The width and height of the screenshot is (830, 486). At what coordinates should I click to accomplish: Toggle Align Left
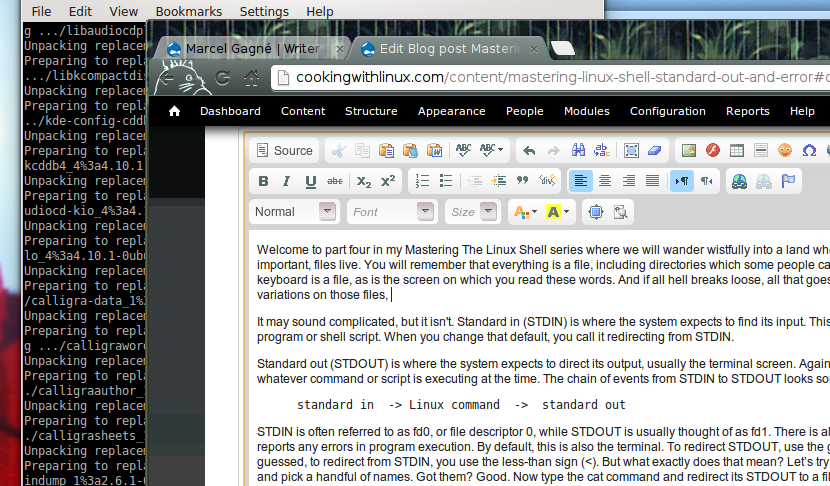coord(581,181)
